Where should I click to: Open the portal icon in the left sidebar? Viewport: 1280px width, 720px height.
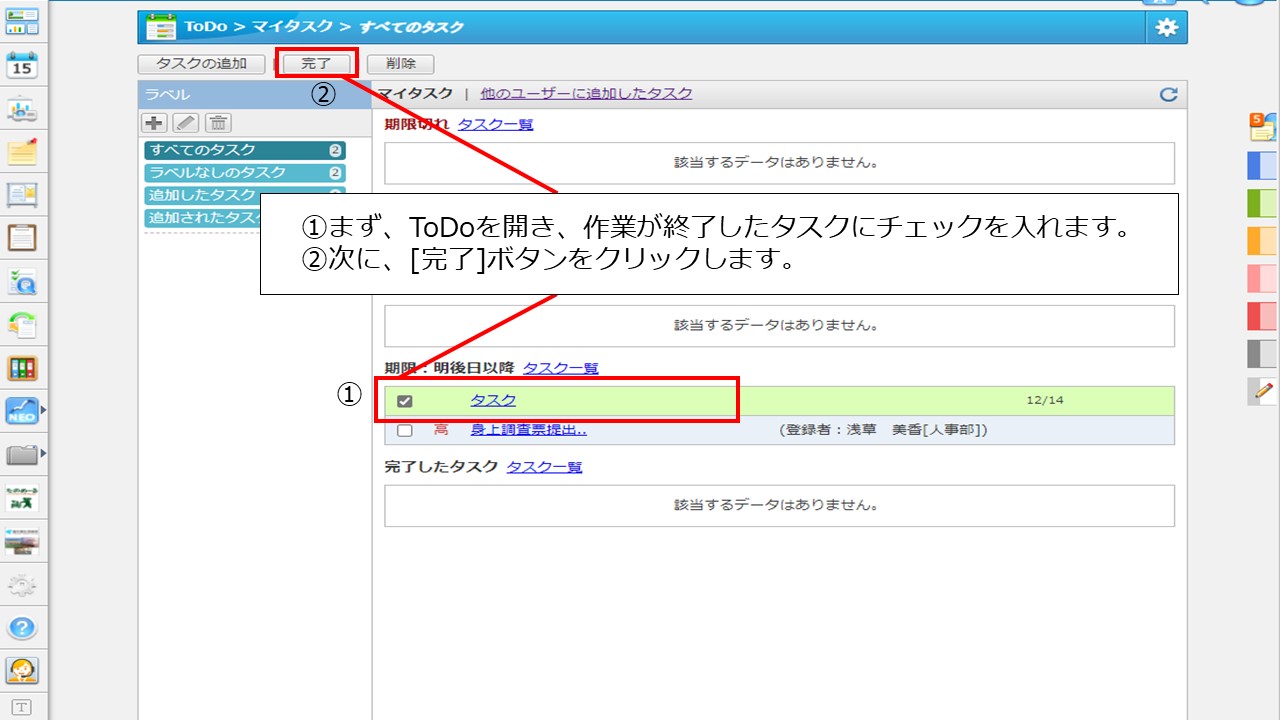pos(22,20)
